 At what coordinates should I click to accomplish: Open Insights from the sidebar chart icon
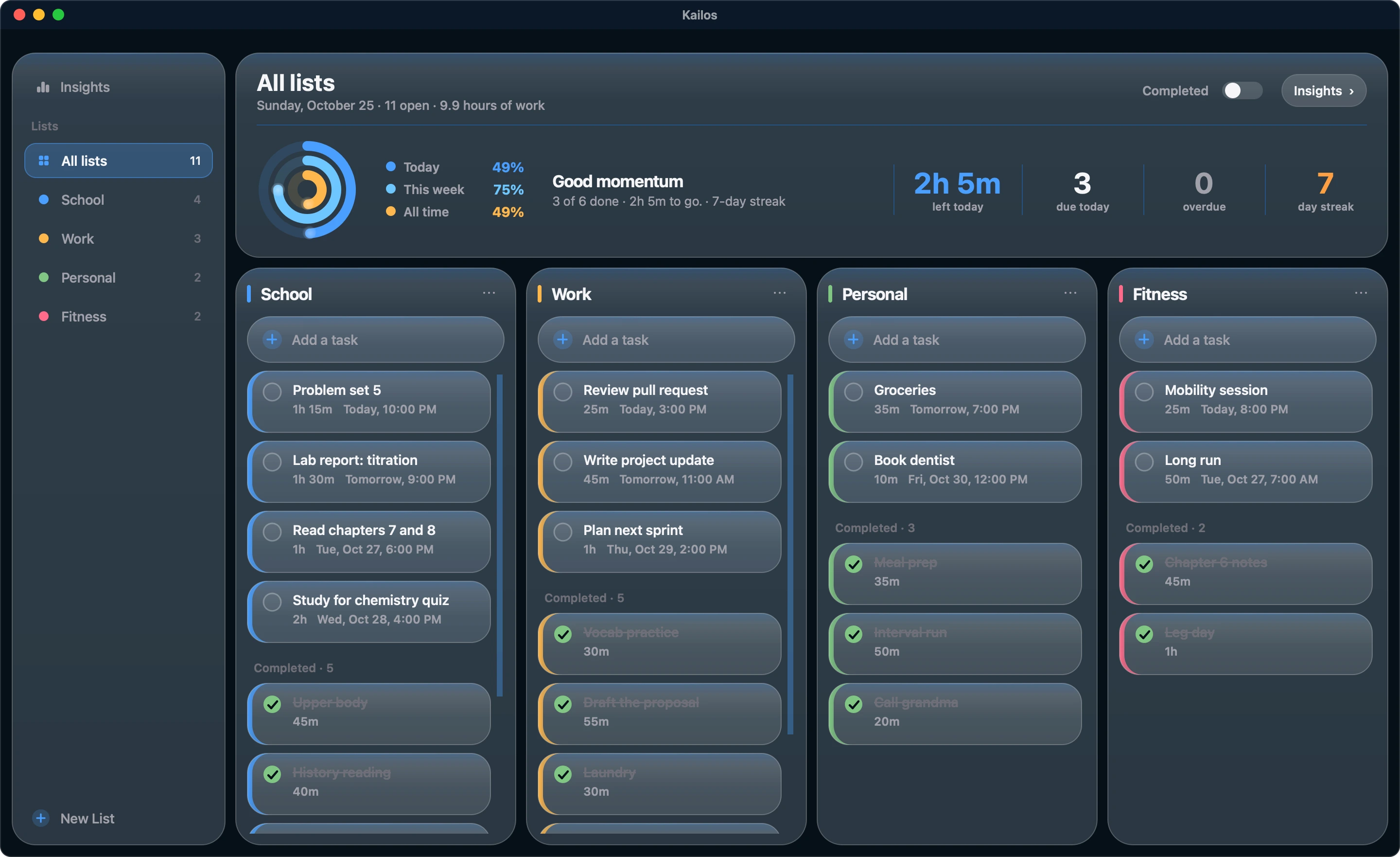click(43, 87)
